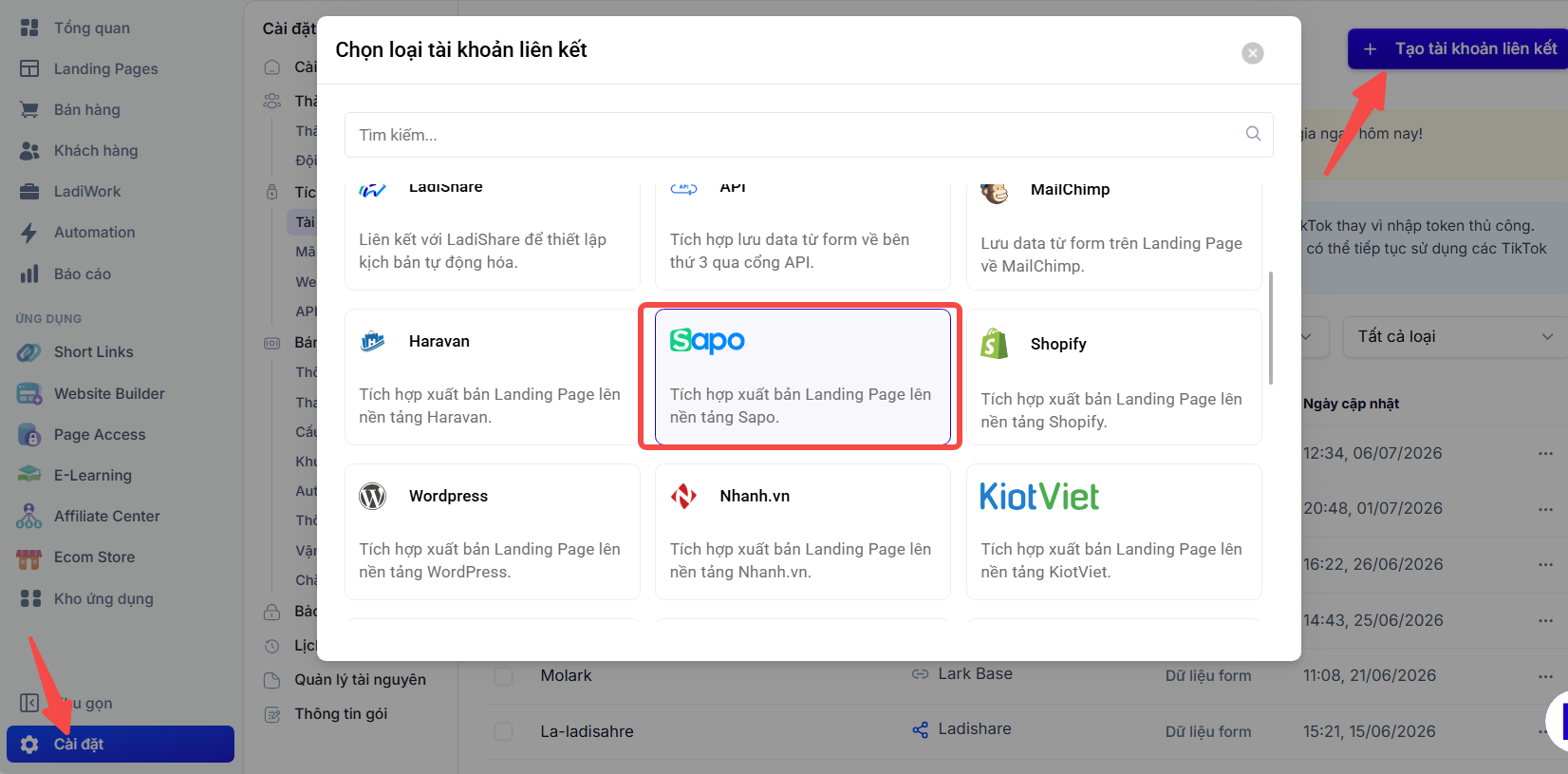The height and width of the screenshot is (774, 1568).
Task: Open Affiliate Center app icon
Action: click(28, 516)
